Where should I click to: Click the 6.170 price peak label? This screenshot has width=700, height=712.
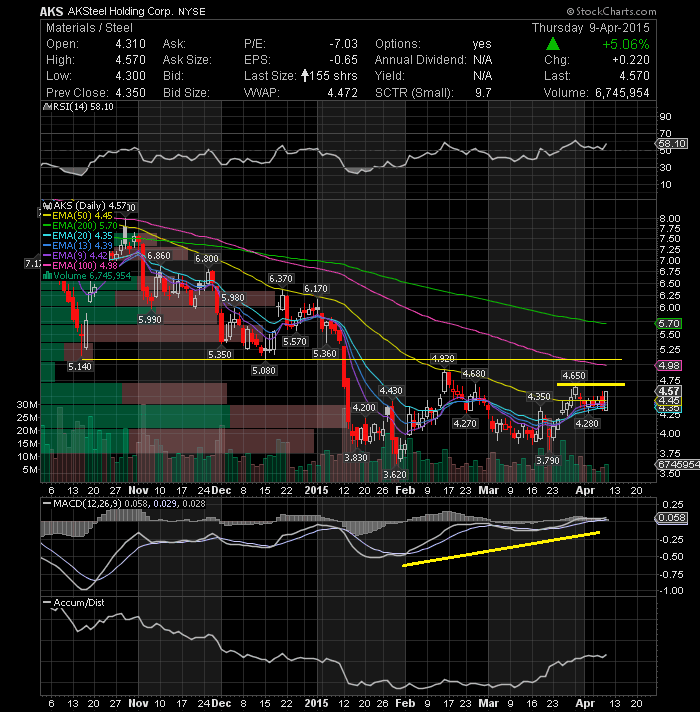coord(315,288)
